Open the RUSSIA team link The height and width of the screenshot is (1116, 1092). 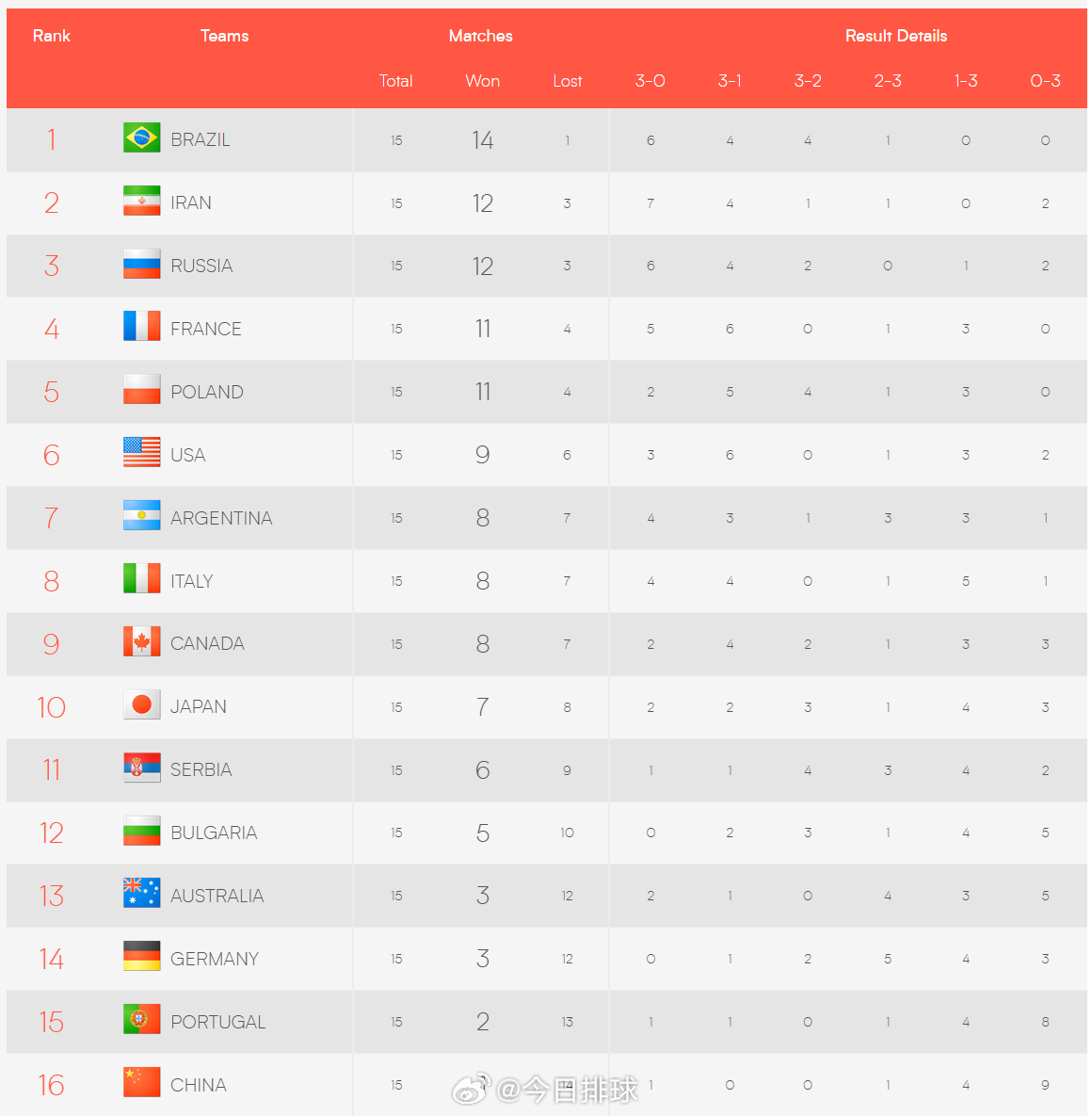pyautogui.click(x=201, y=266)
